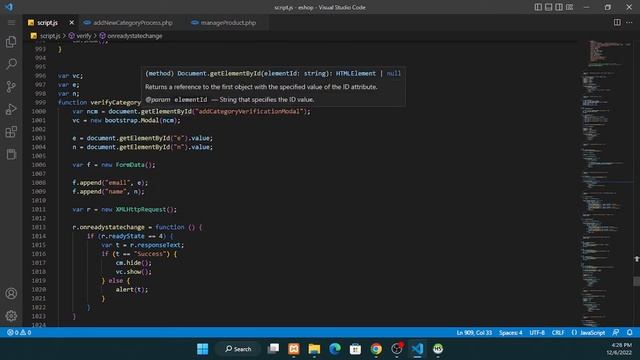
Task: Open the Manage gear icon
Action: (x=11, y=316)
